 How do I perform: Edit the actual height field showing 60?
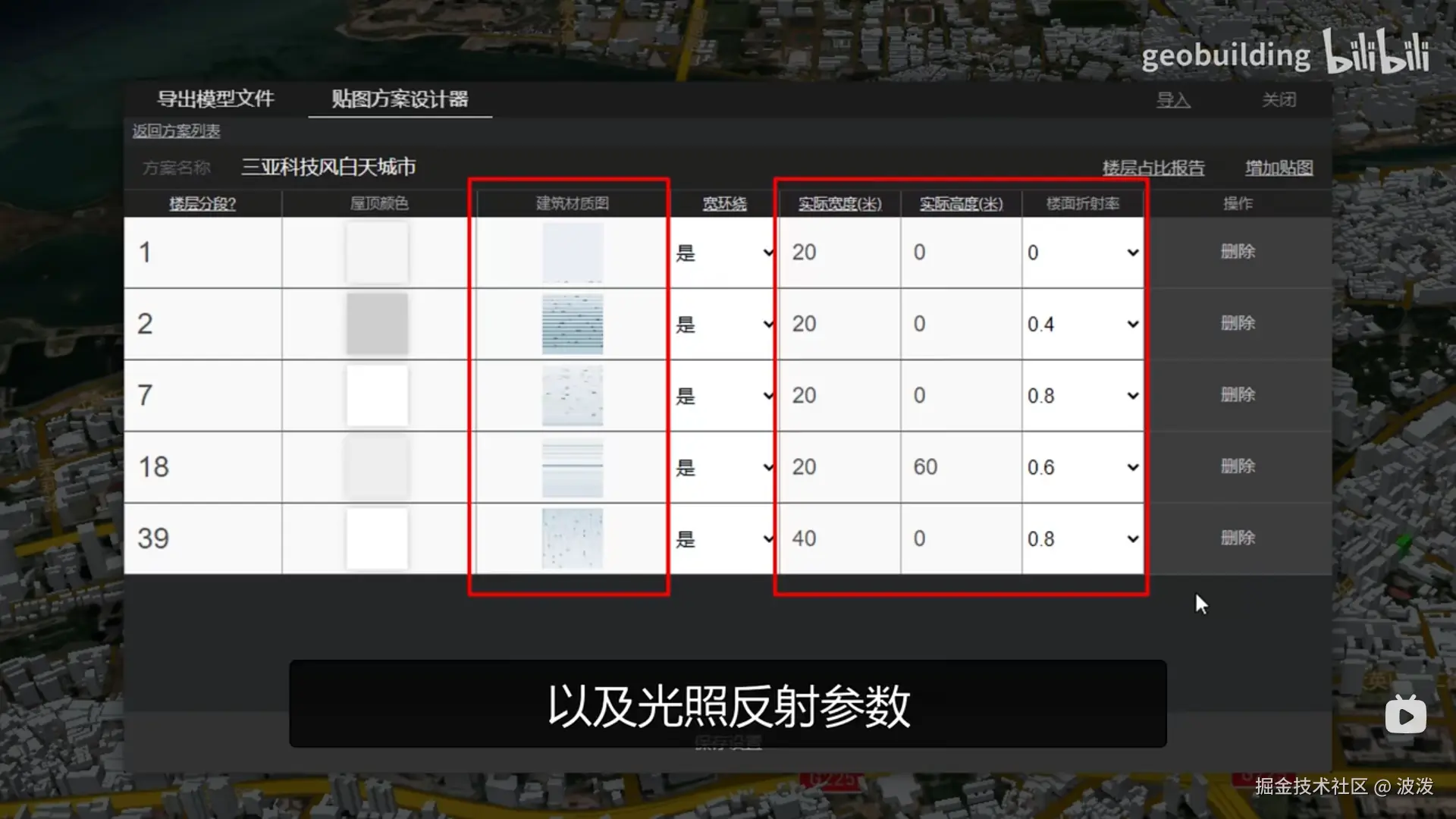[x=960, y=467]
